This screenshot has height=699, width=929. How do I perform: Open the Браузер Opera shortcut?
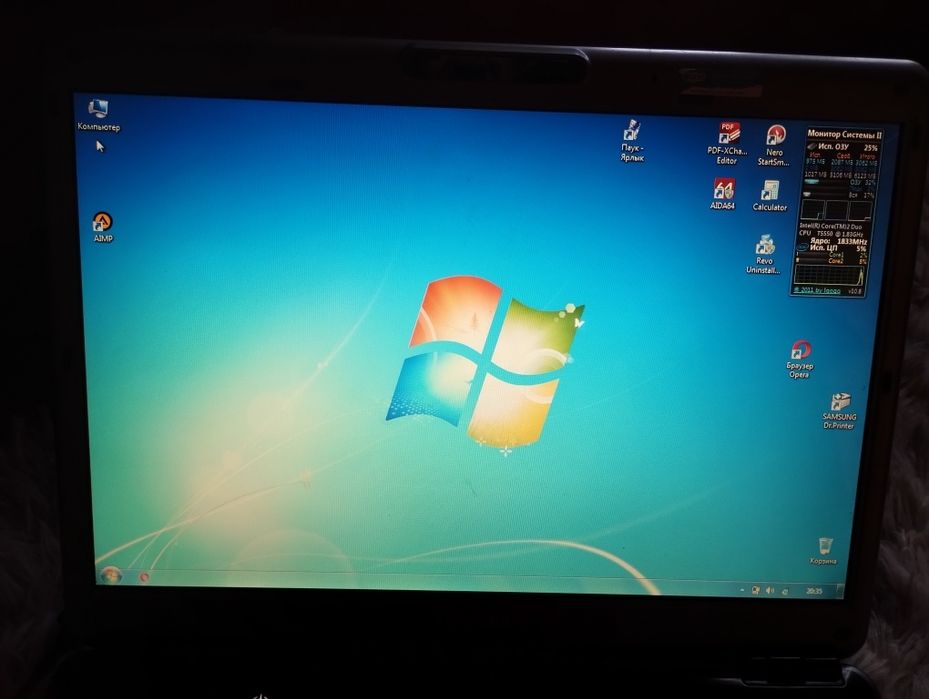point(800,359)
